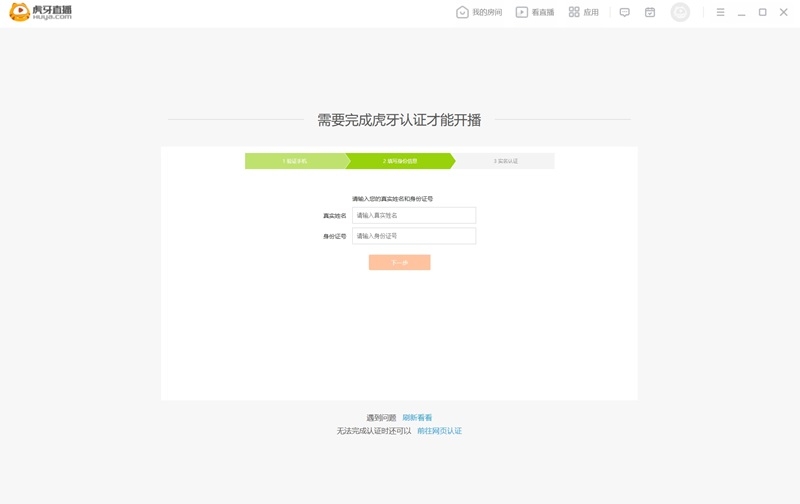
Task: Open the hamburger menu icon
Action: tap(720, 12)
